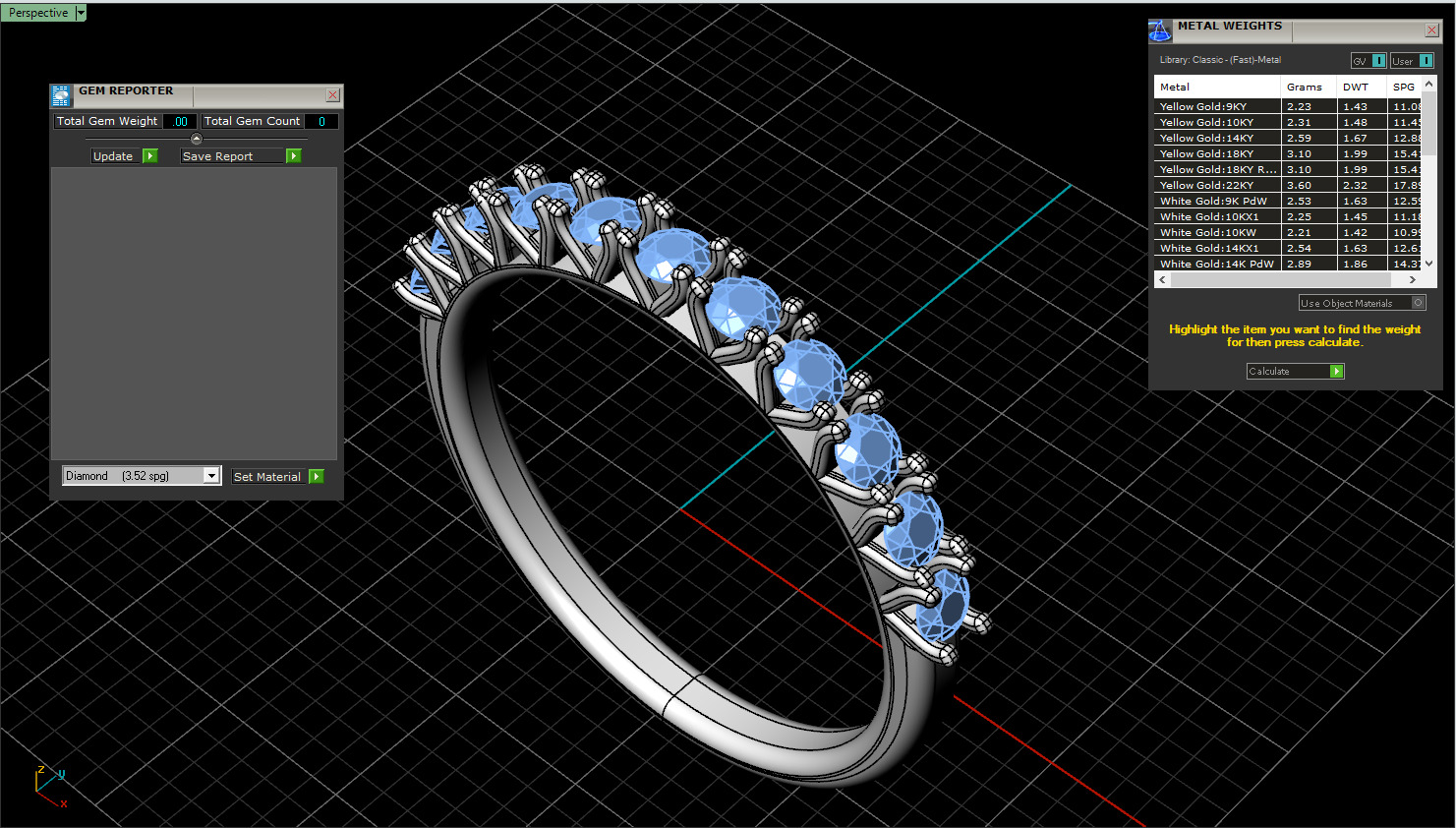Image resolution: width=1456 pixels, height=828 pixels.
Task: Toggle the User option in Metal Weights
Action: pyautogui.click(x=1412, y=61)
